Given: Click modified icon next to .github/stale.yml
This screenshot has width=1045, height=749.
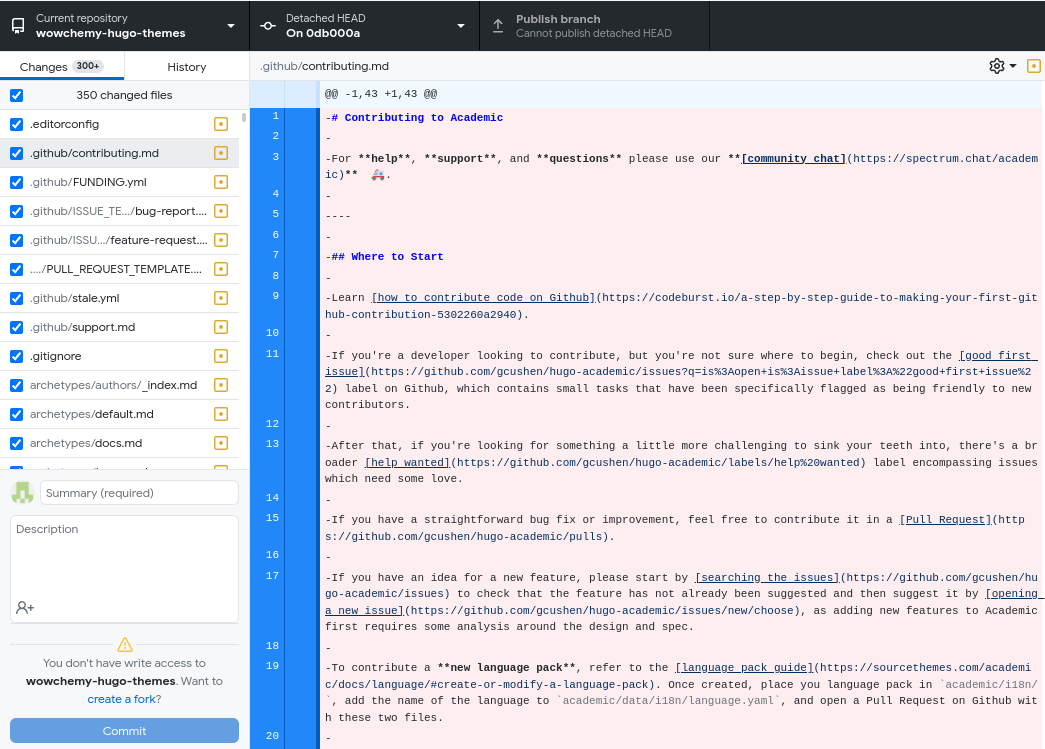Looking at the screenshot, I should (221, 298).
